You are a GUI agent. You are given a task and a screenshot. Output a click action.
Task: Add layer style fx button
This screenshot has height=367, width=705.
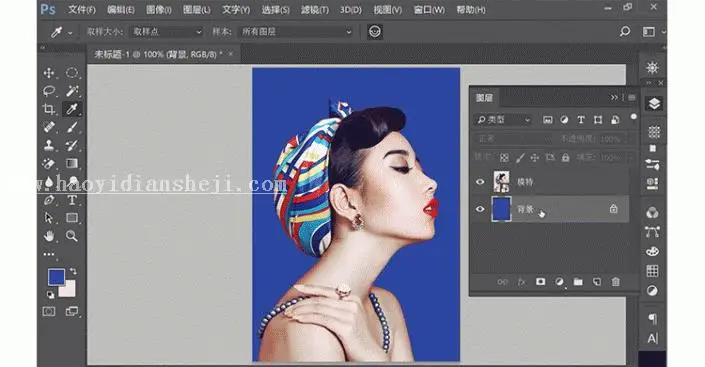point(522,282)
